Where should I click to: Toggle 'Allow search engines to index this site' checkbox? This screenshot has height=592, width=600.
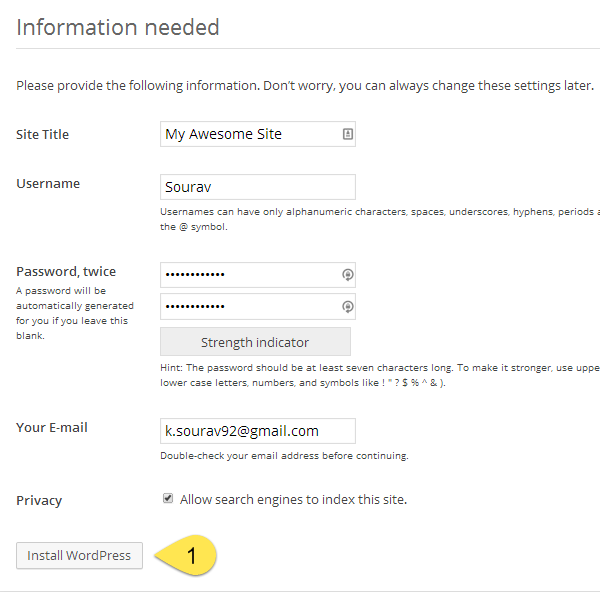pyautogui.click(x=168, y=498)
